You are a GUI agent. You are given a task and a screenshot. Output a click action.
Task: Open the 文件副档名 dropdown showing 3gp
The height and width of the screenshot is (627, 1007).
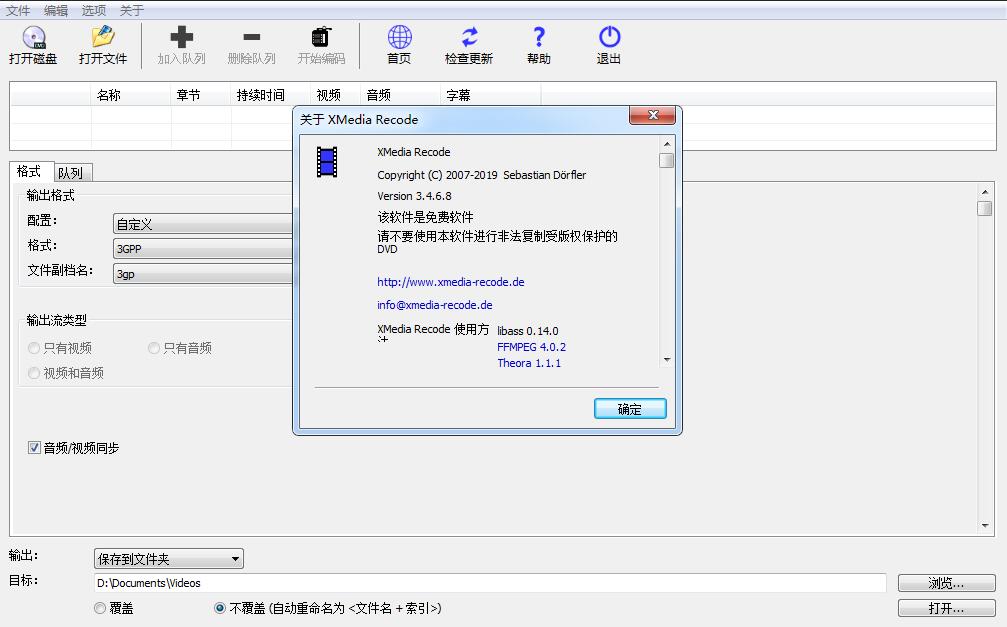pos(202,274)
